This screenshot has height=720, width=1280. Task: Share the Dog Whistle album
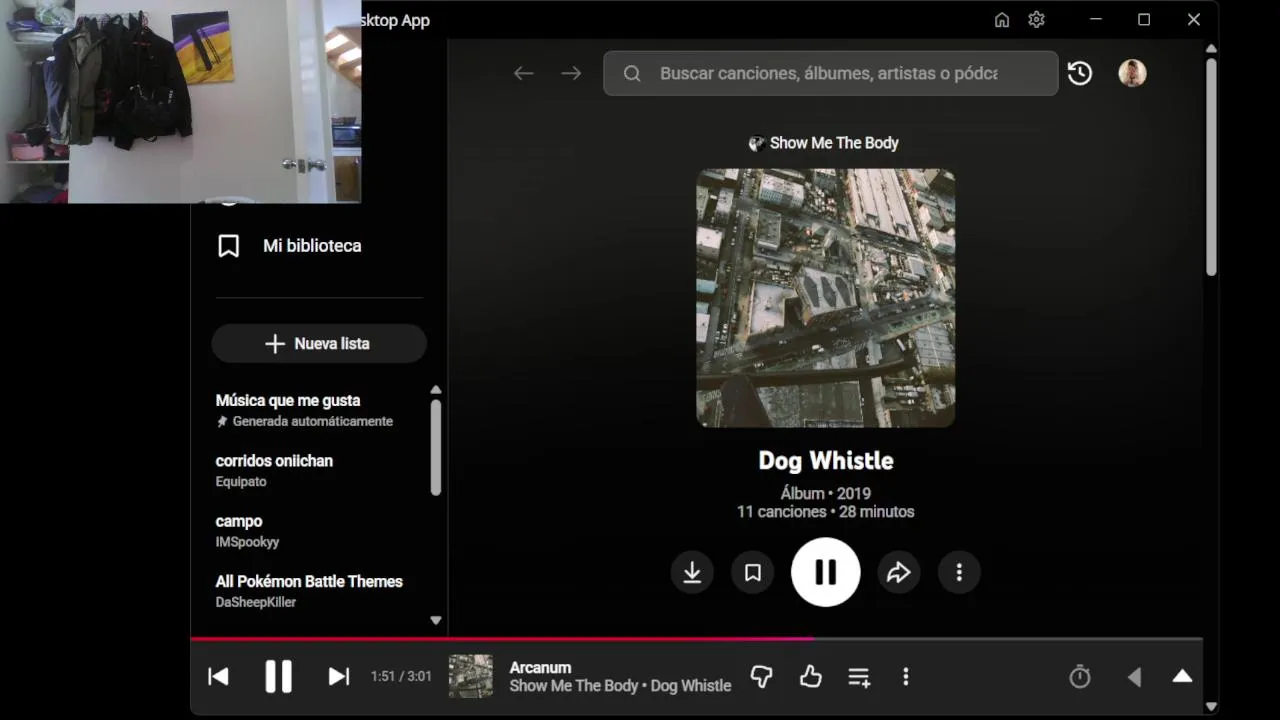coord(899,572)
